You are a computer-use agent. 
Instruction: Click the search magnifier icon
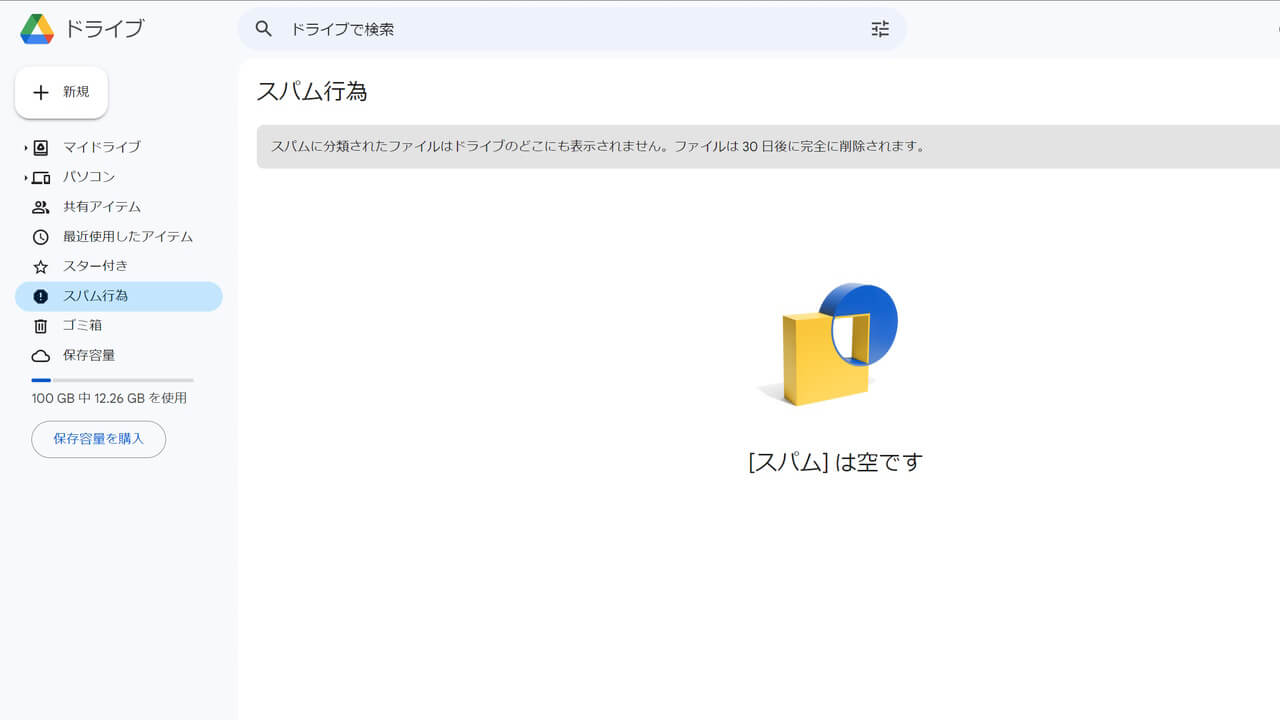coord(263,29)
